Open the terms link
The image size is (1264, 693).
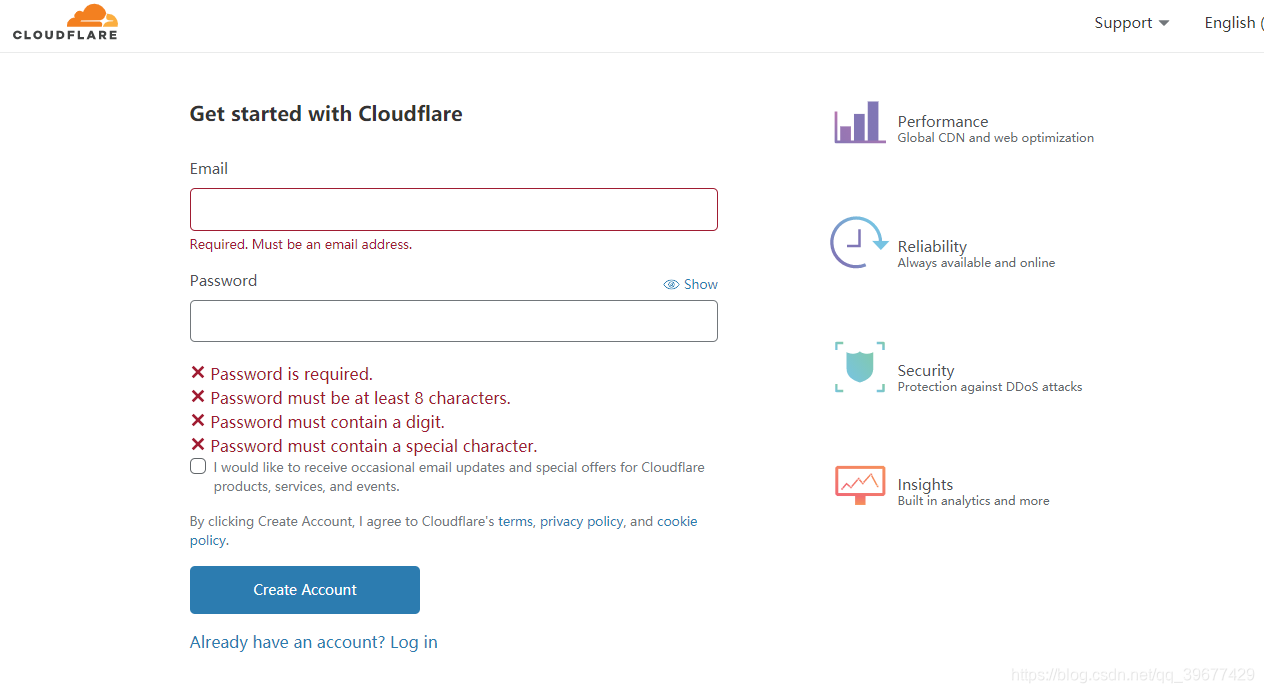tap(515, 521)
